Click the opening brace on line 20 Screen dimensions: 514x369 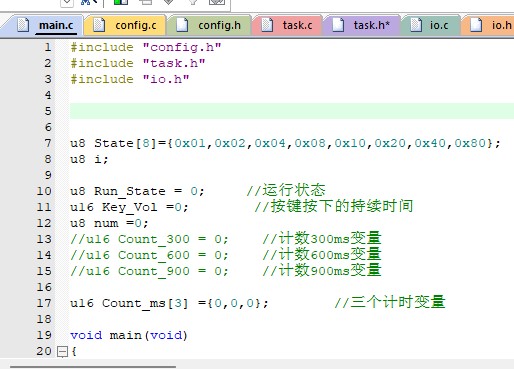coord(74,351)
